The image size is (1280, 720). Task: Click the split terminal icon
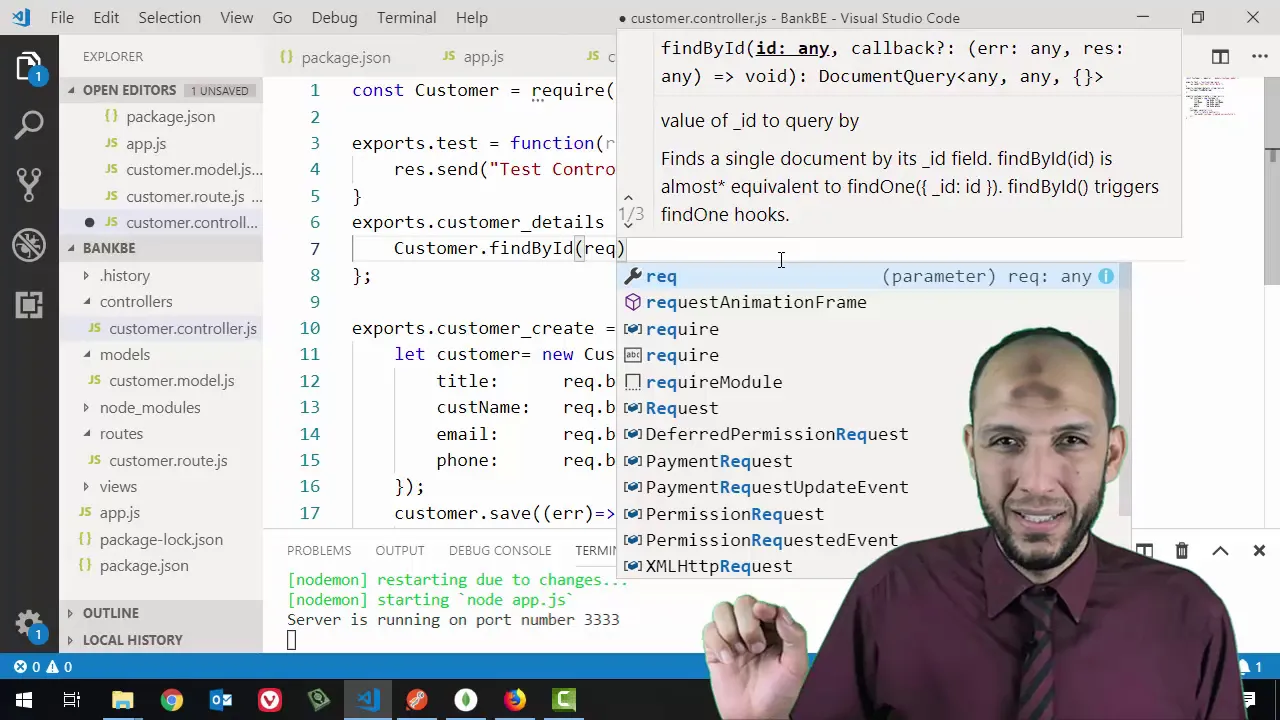pyautogui.click(x=1144, y=551)
